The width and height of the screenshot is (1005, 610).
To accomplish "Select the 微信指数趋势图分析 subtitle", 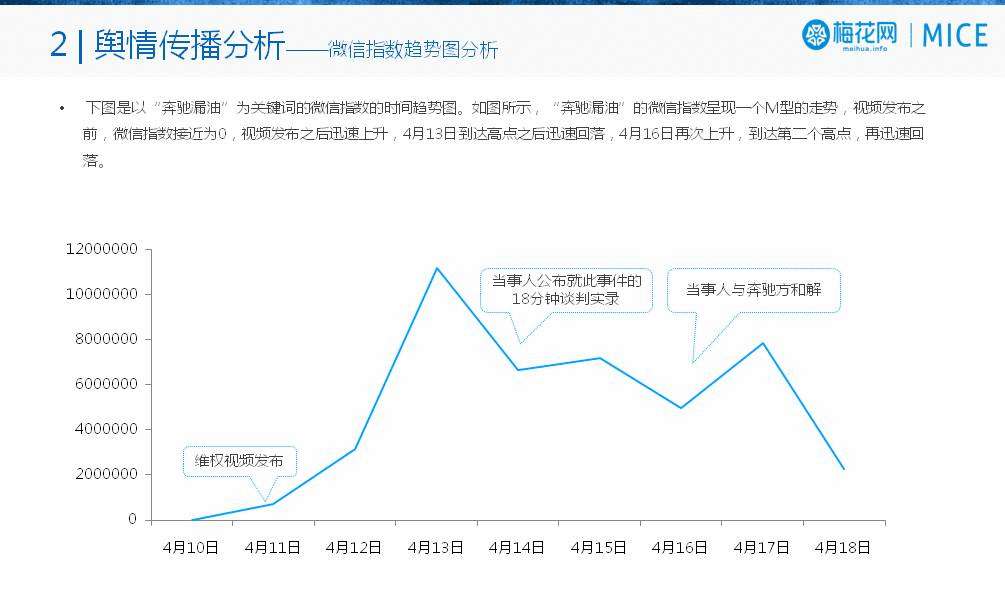I will click(x=413, y=50).
